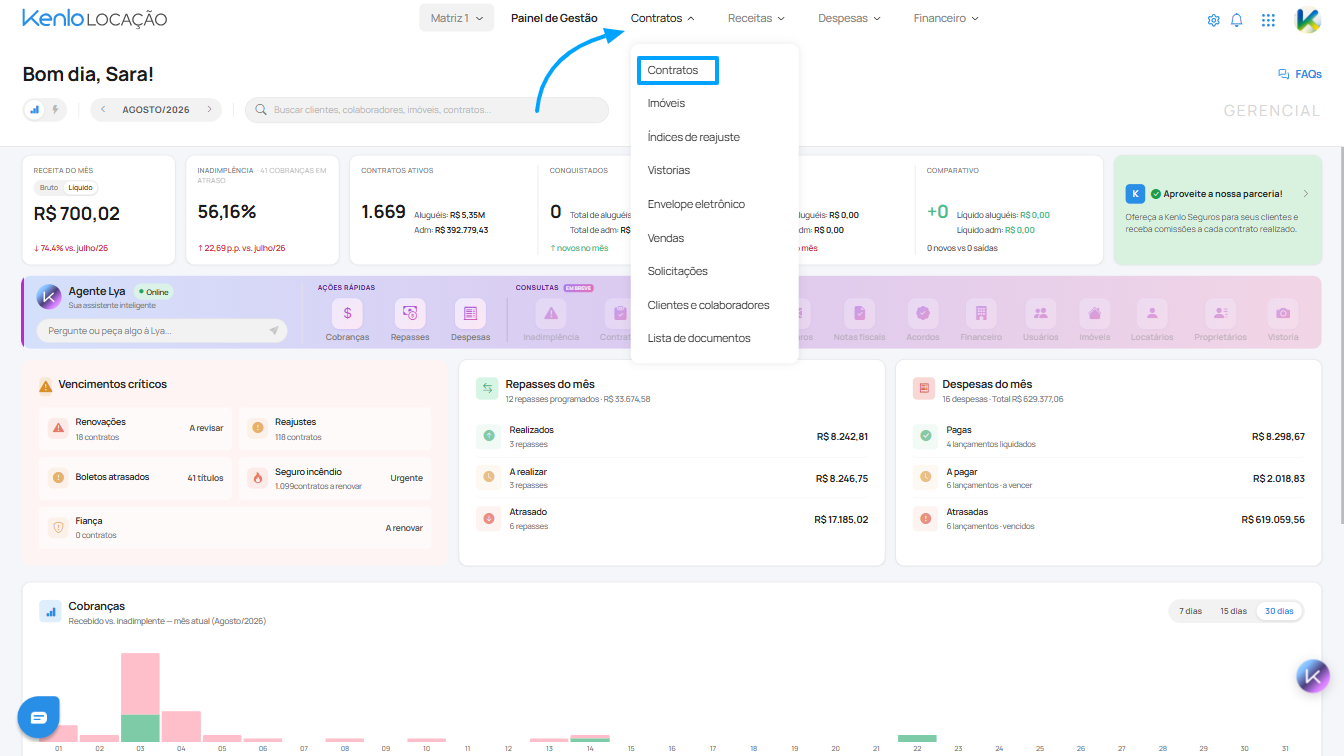Open the A realizar repasses row
Image resolution: width=1344 pixels, height=756 pixels.
(x=672, y=478)
